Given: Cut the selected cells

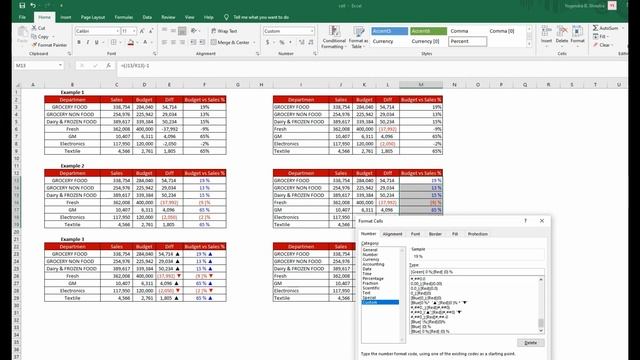Looking at the screenshot, I should point(38,28).
